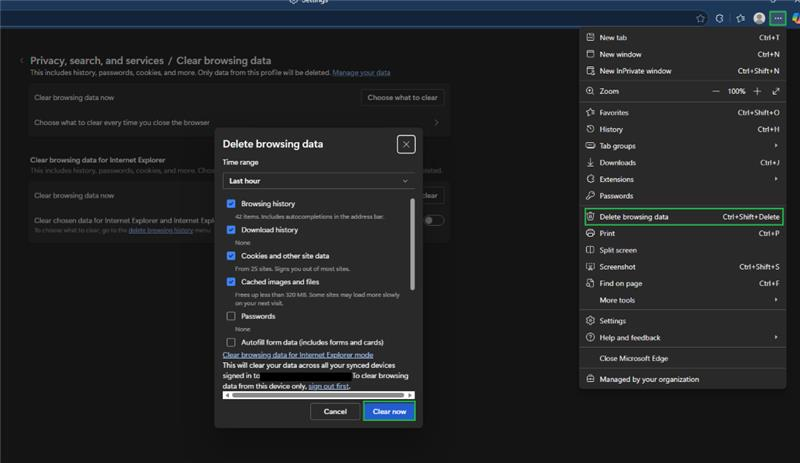Uncheck the Browsing history checkbox
The image size is (800, 463).
[x=231, y=204]
